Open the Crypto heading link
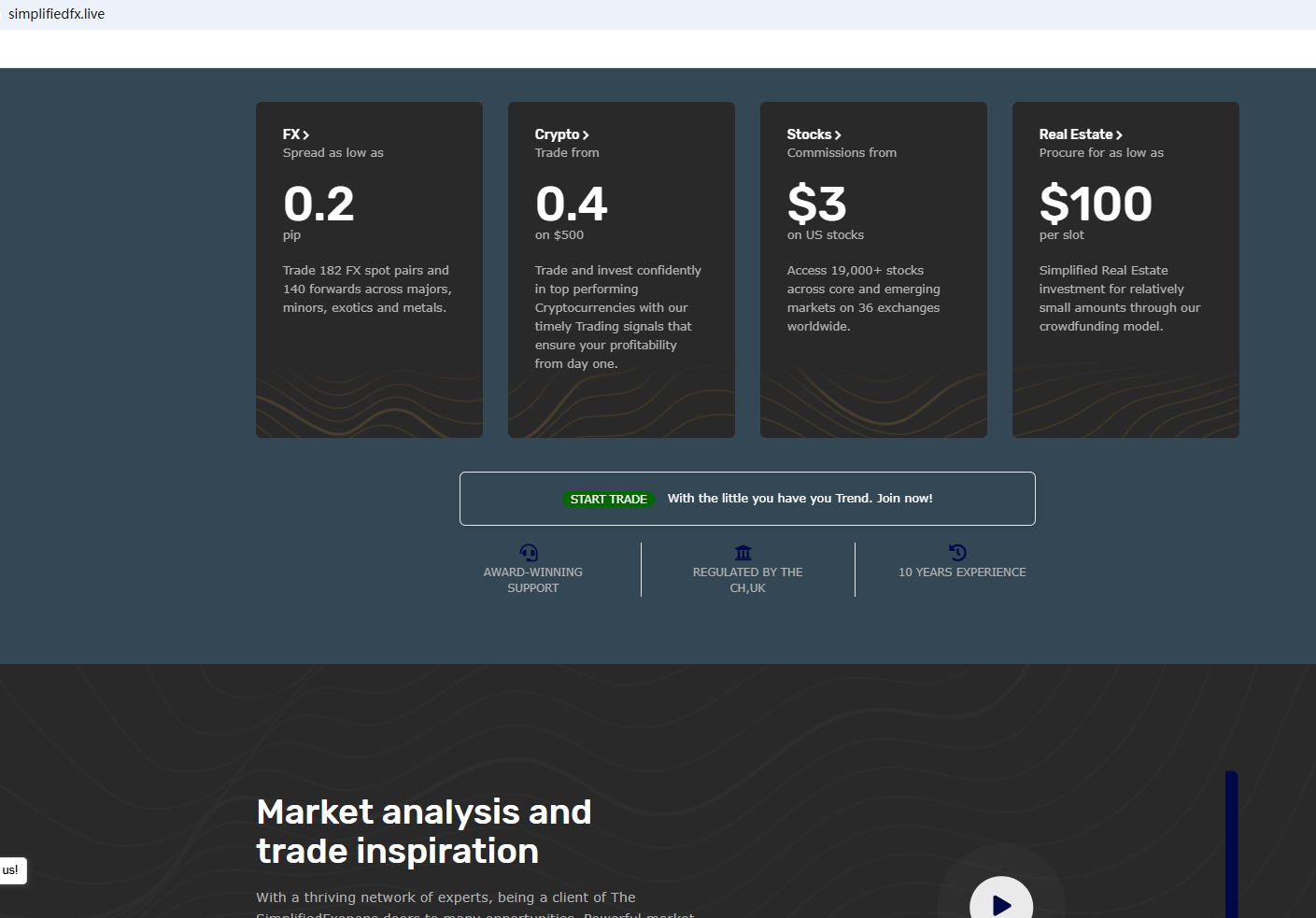The image size is (1316, 918). click(561, 134)
